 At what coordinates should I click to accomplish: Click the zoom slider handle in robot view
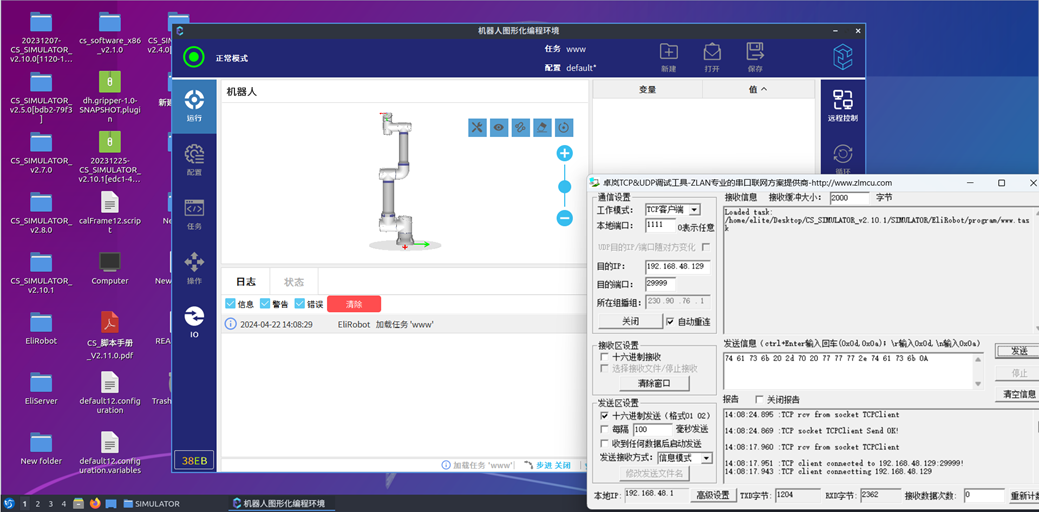click(x=564, y=186)
